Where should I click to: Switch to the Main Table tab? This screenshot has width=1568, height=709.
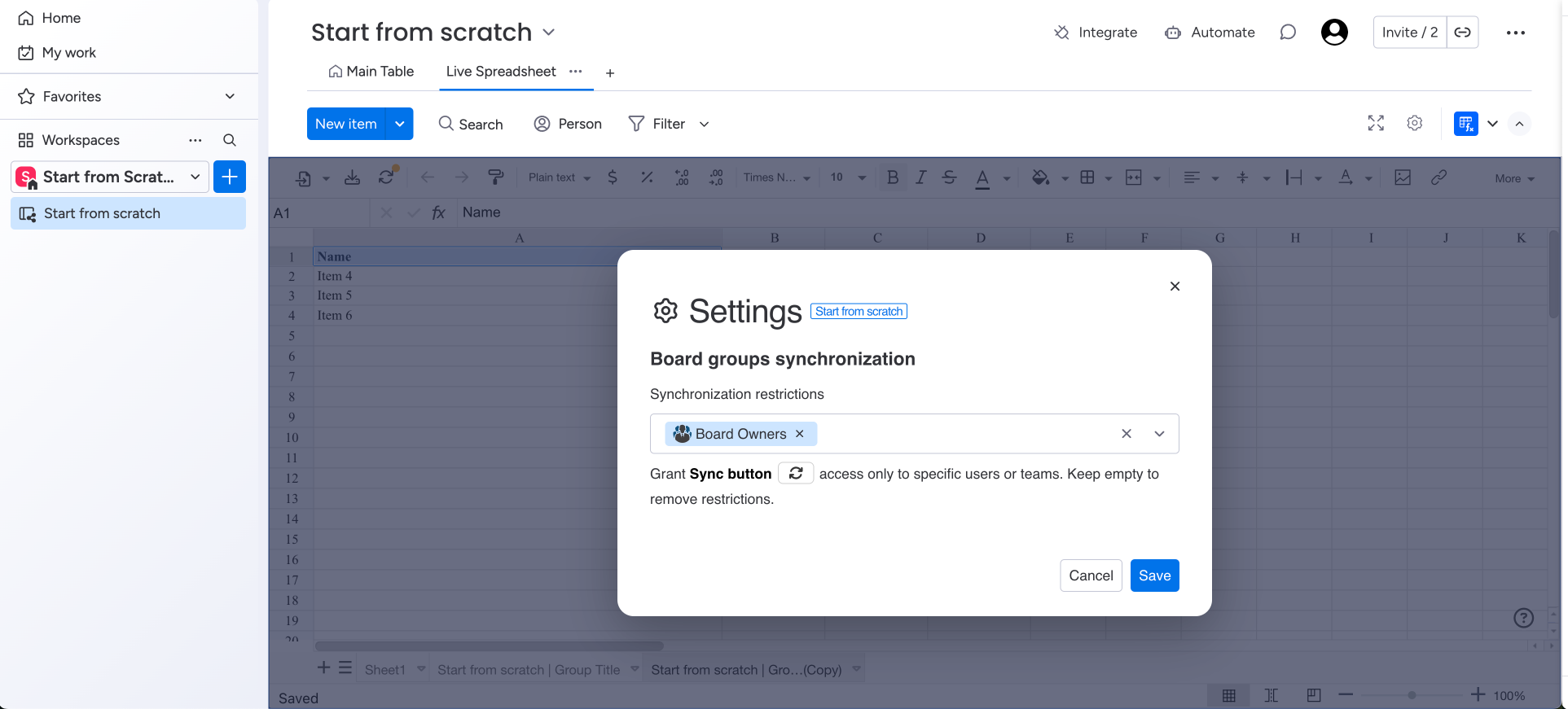(371, 72)
